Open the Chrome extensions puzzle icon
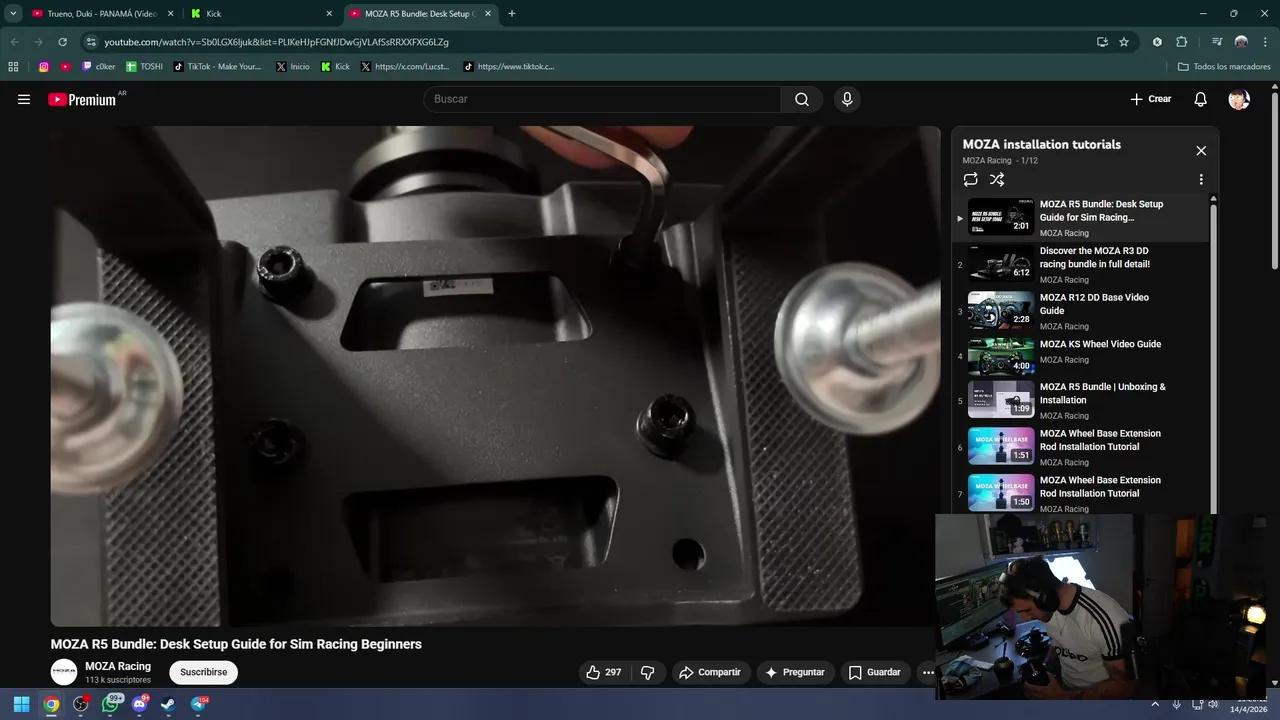 [x=1181, y=42]
